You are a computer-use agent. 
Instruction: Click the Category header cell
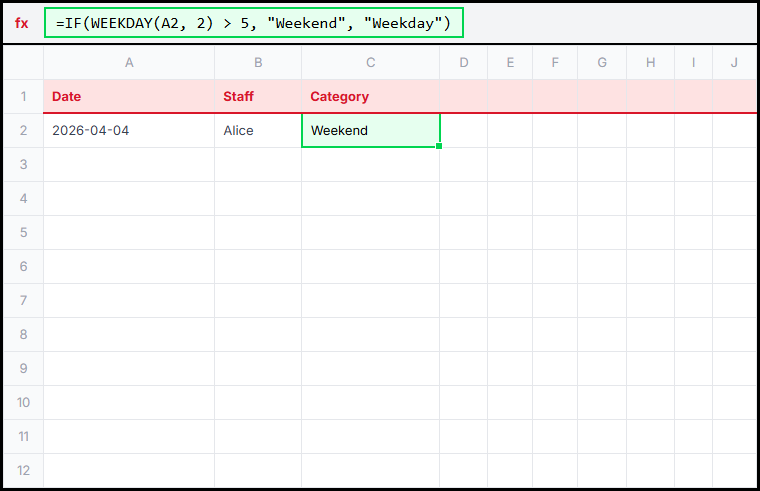click(x=370, y=97)
